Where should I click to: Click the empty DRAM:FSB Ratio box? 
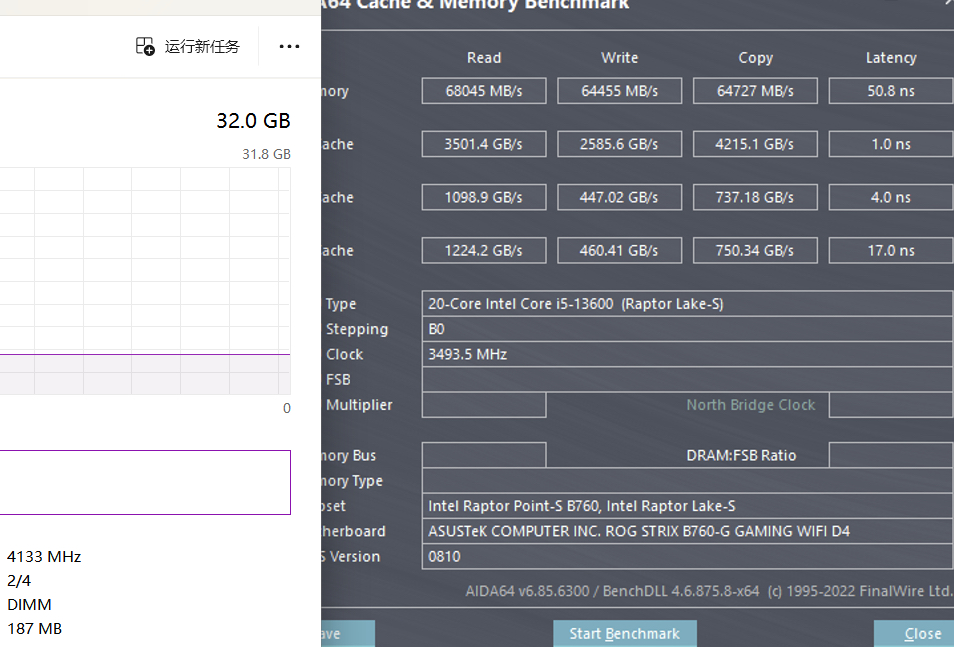[x=890, y=455]
